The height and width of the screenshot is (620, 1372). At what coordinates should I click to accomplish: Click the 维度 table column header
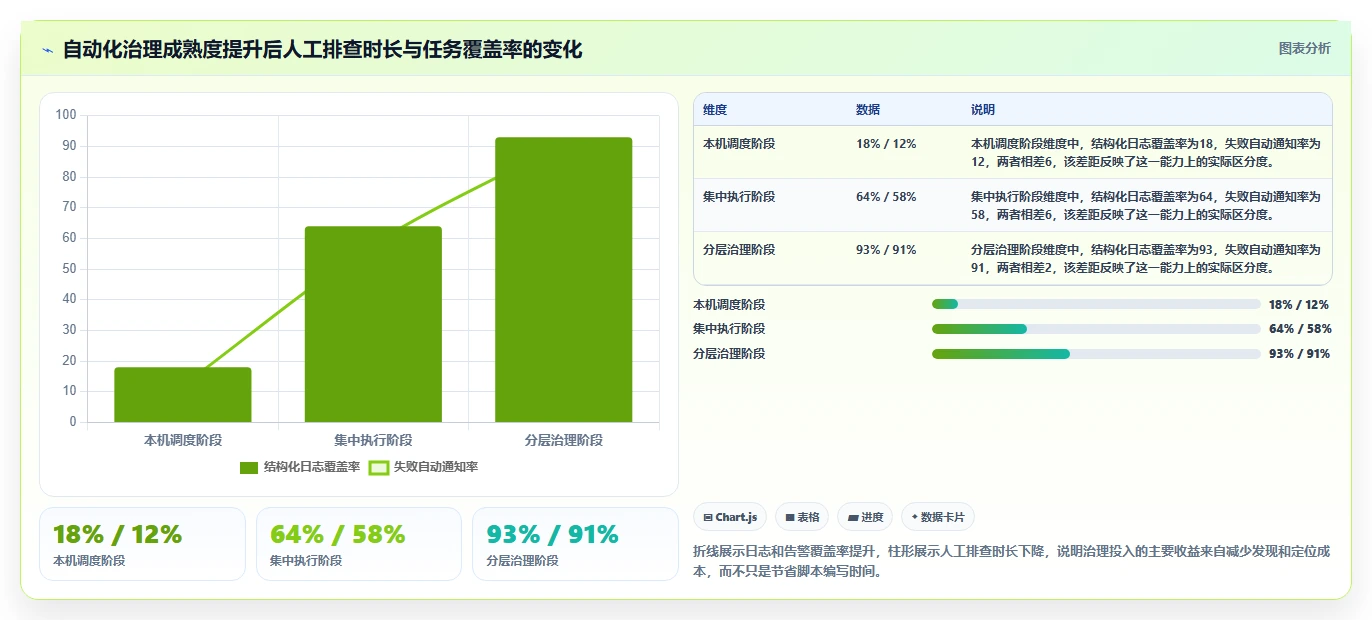[715, 110]
